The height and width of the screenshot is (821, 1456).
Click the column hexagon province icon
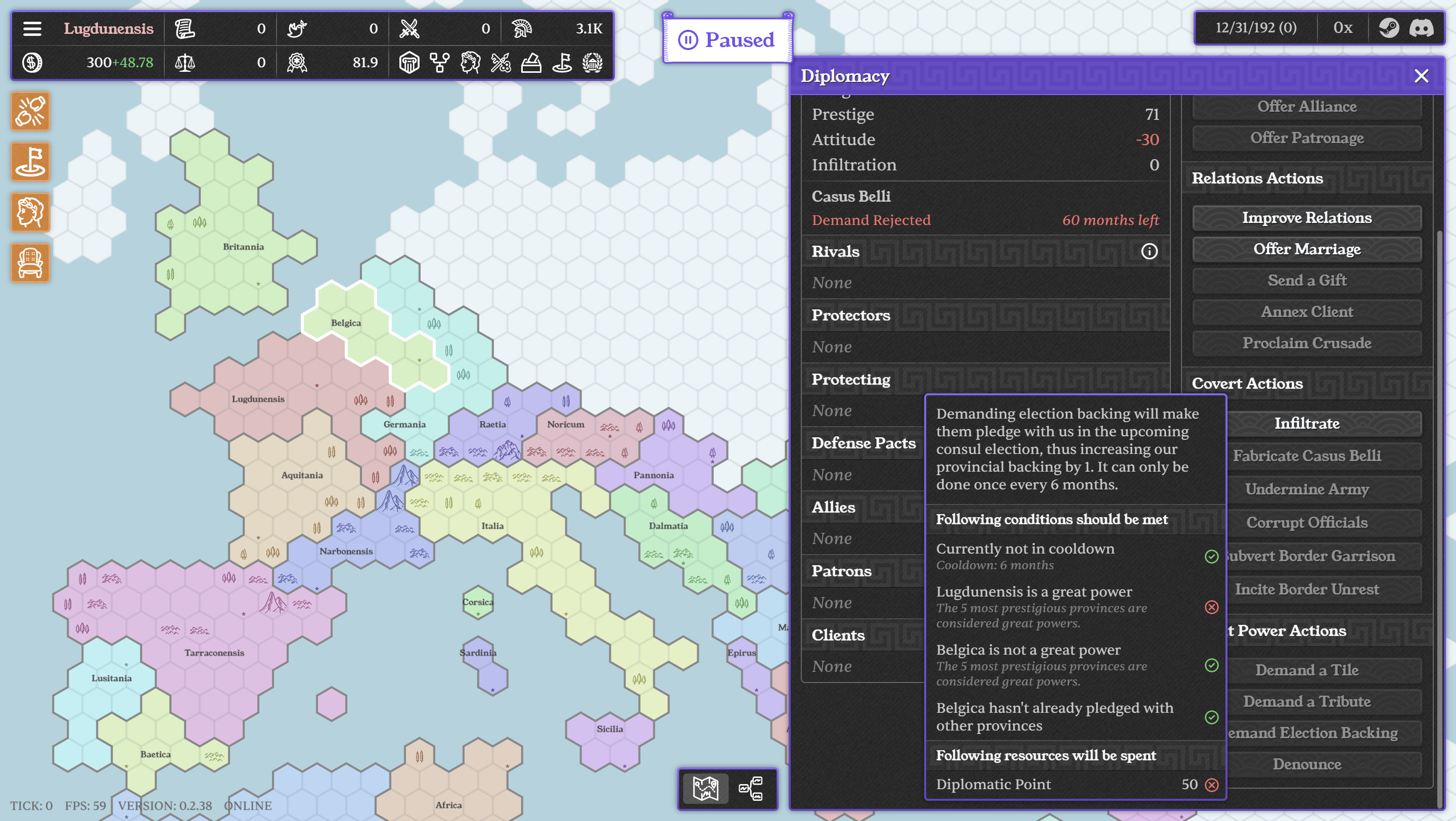pyautogui.click(x=409, y=63)
